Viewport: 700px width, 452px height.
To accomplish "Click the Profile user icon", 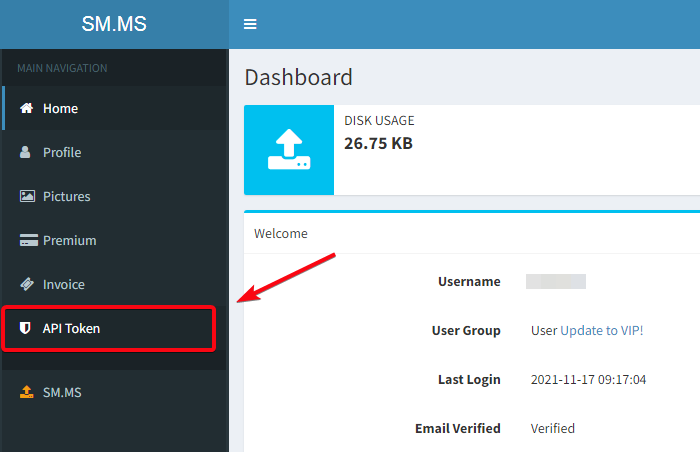I will tap(25, 152).
